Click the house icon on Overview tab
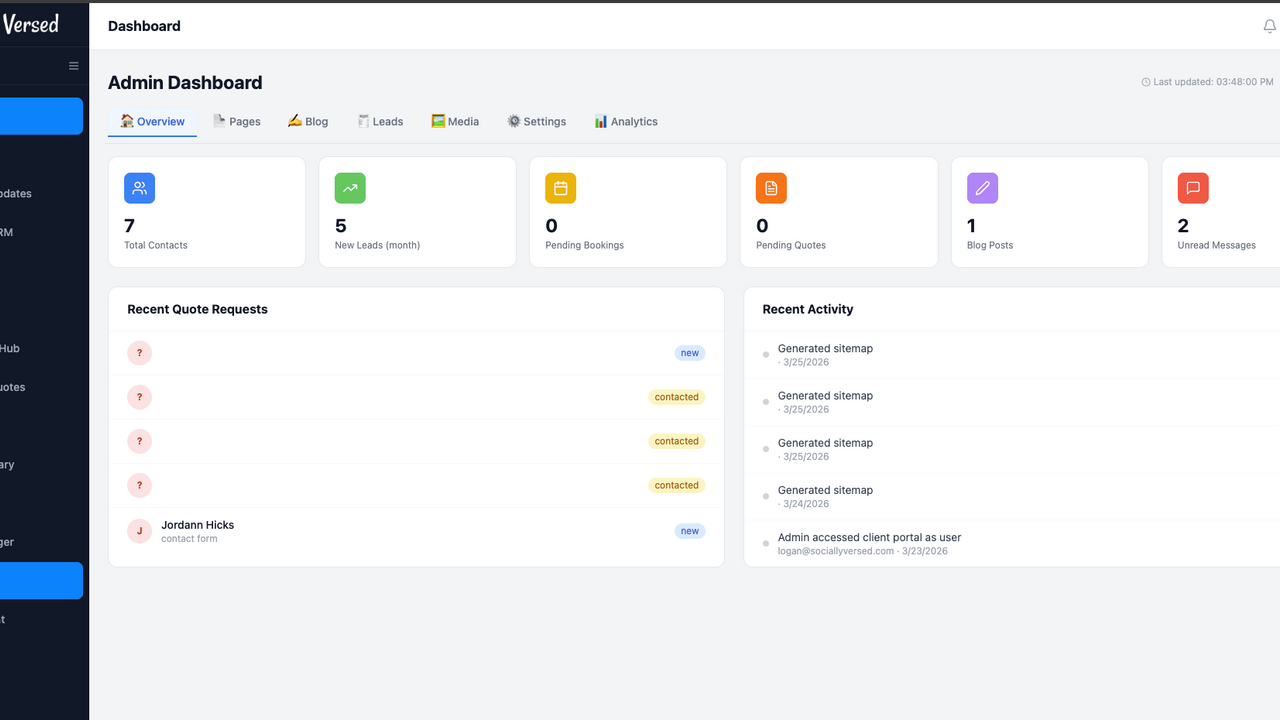Image resolution: width=1280 pixels, height=720 pixels. pos(127,121)
